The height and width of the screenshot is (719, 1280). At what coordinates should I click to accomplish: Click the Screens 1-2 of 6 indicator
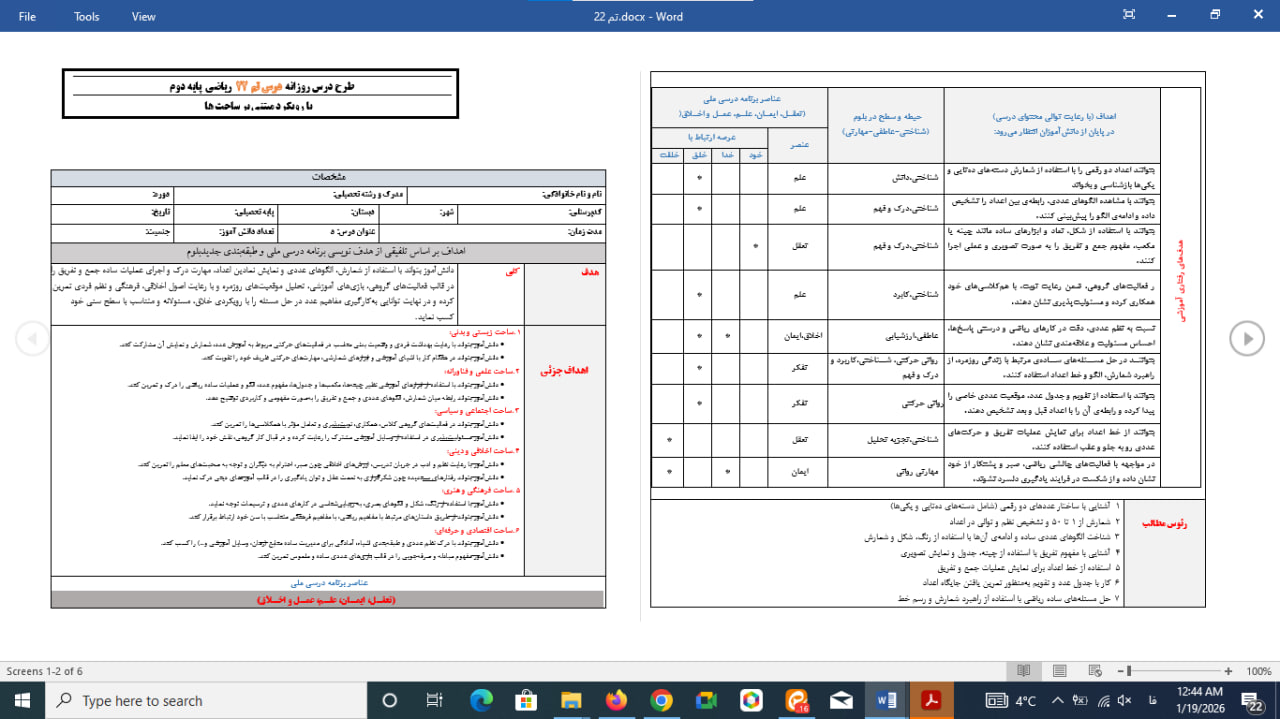[46, 671]
